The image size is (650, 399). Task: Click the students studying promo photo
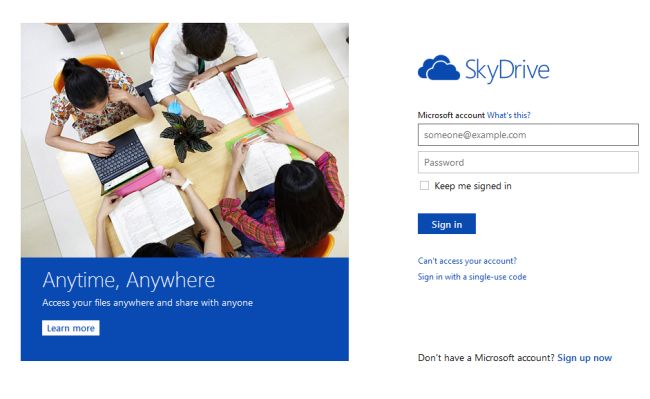[185, 140]
